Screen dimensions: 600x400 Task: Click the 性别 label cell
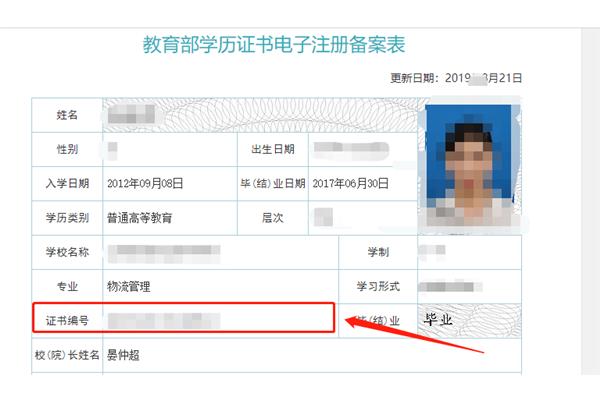tap(67, 149)
